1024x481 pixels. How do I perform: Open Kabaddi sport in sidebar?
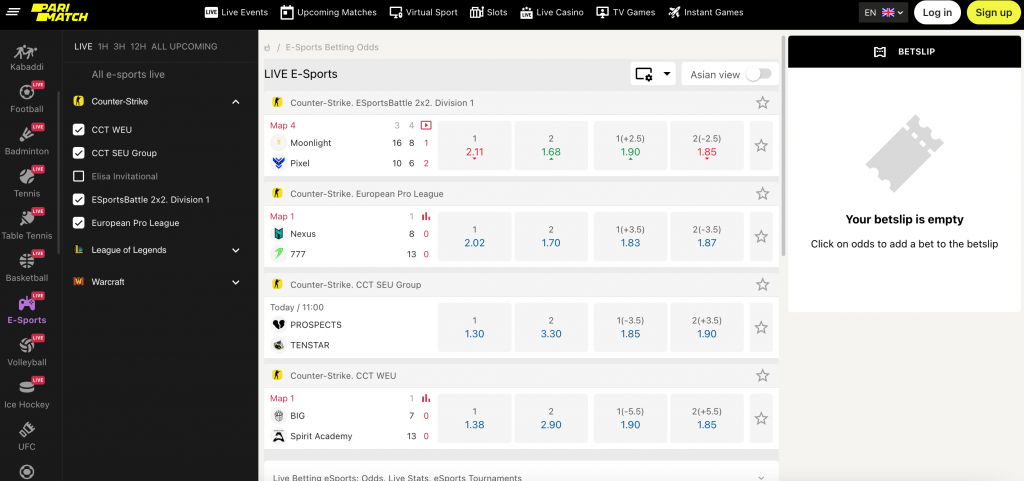27,57
